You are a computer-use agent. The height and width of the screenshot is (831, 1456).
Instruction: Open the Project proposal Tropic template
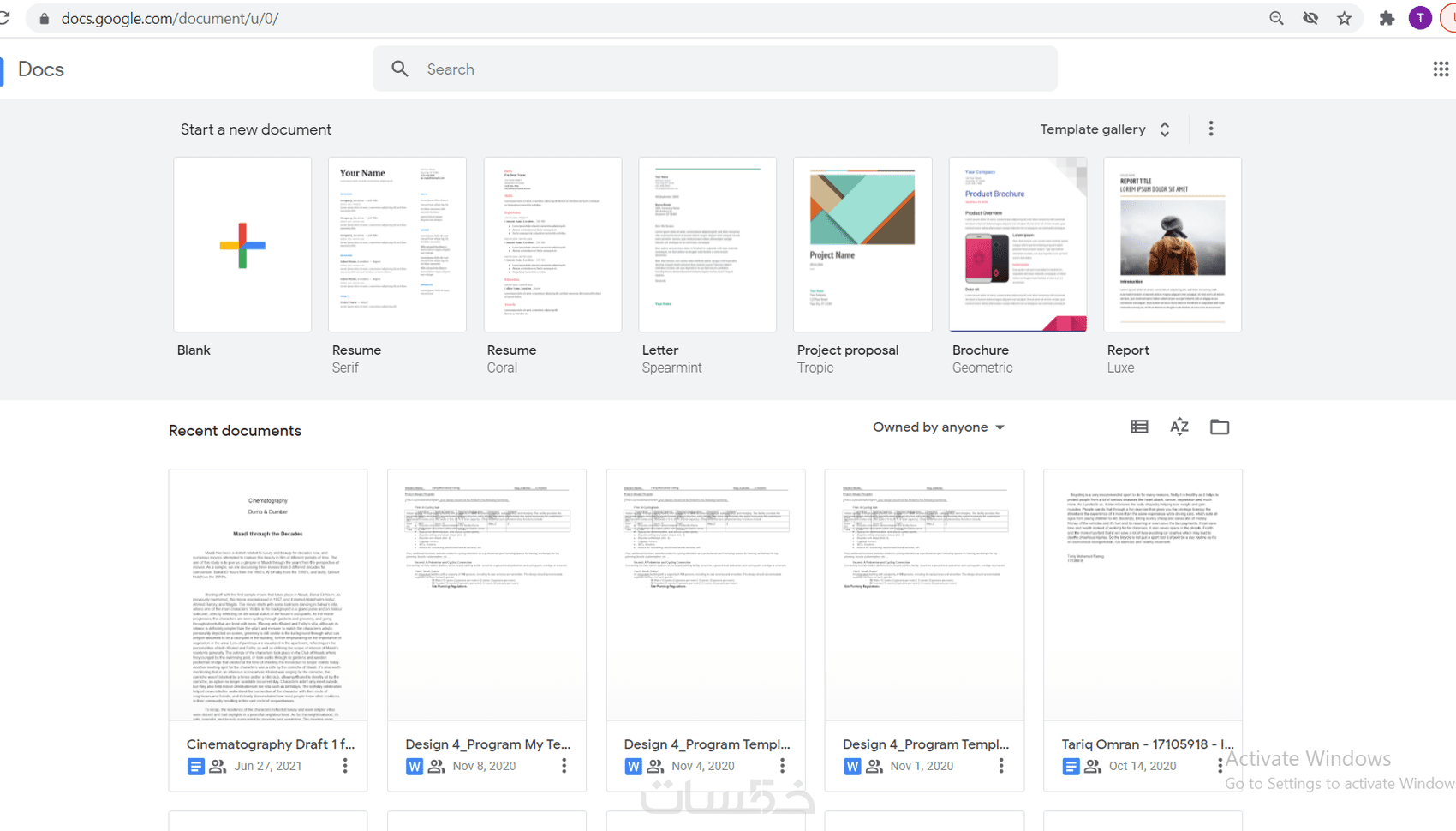coord(862,244)
